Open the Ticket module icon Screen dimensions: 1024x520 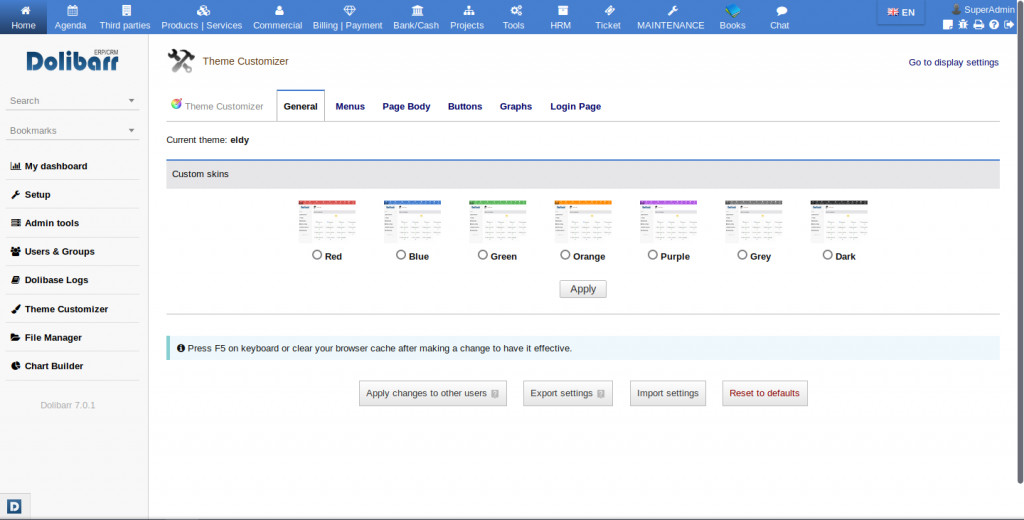pos(608,11)
